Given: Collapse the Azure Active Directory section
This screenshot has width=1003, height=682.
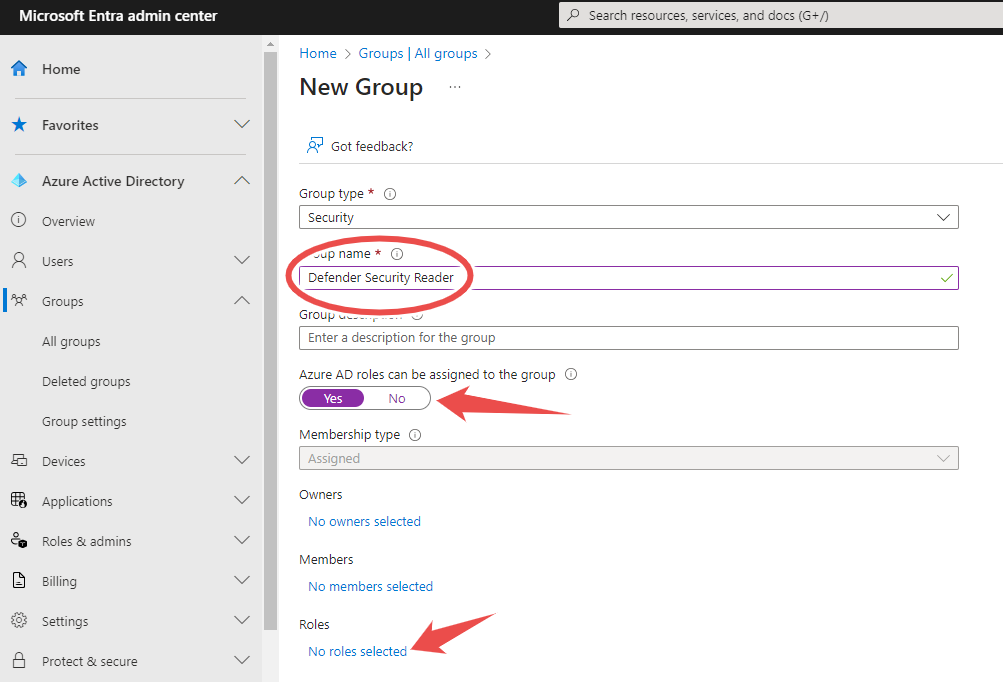Looking at the screenshot, I should click(x=242, y=180).
